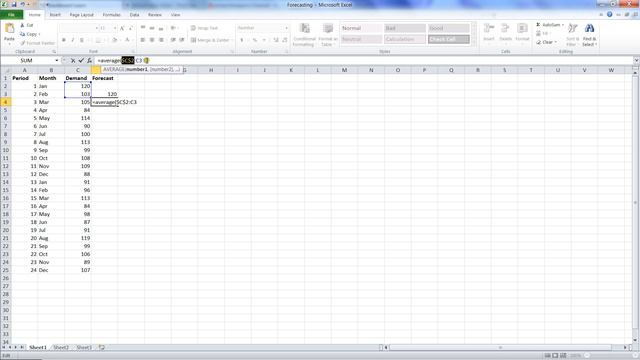The image size is (640, 360).
Task: Open Conditional Formatting options
Action: [x=304, y=35]
